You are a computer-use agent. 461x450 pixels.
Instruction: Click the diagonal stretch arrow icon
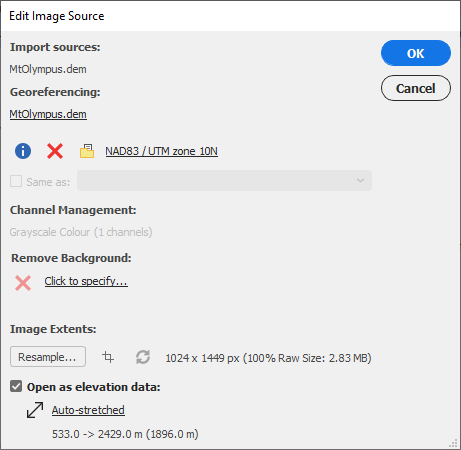pos(35,410)
